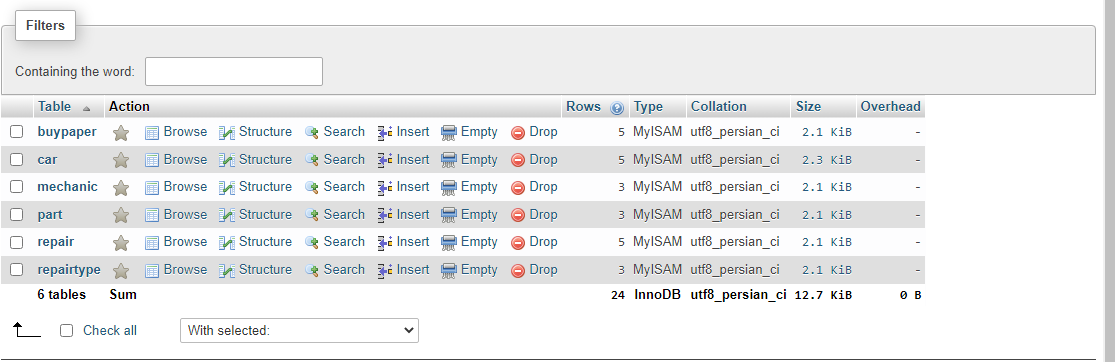This screenshot has width=1115, height=362.
Task: Click the Check all label link
Action: (110, 331)
